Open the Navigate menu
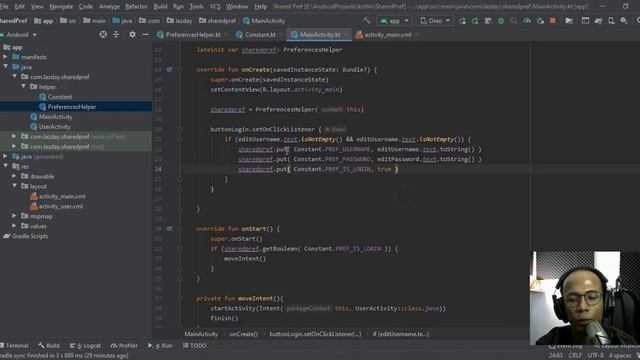Image resolution: width=640 pixels, height=360 pixels. 61,7
